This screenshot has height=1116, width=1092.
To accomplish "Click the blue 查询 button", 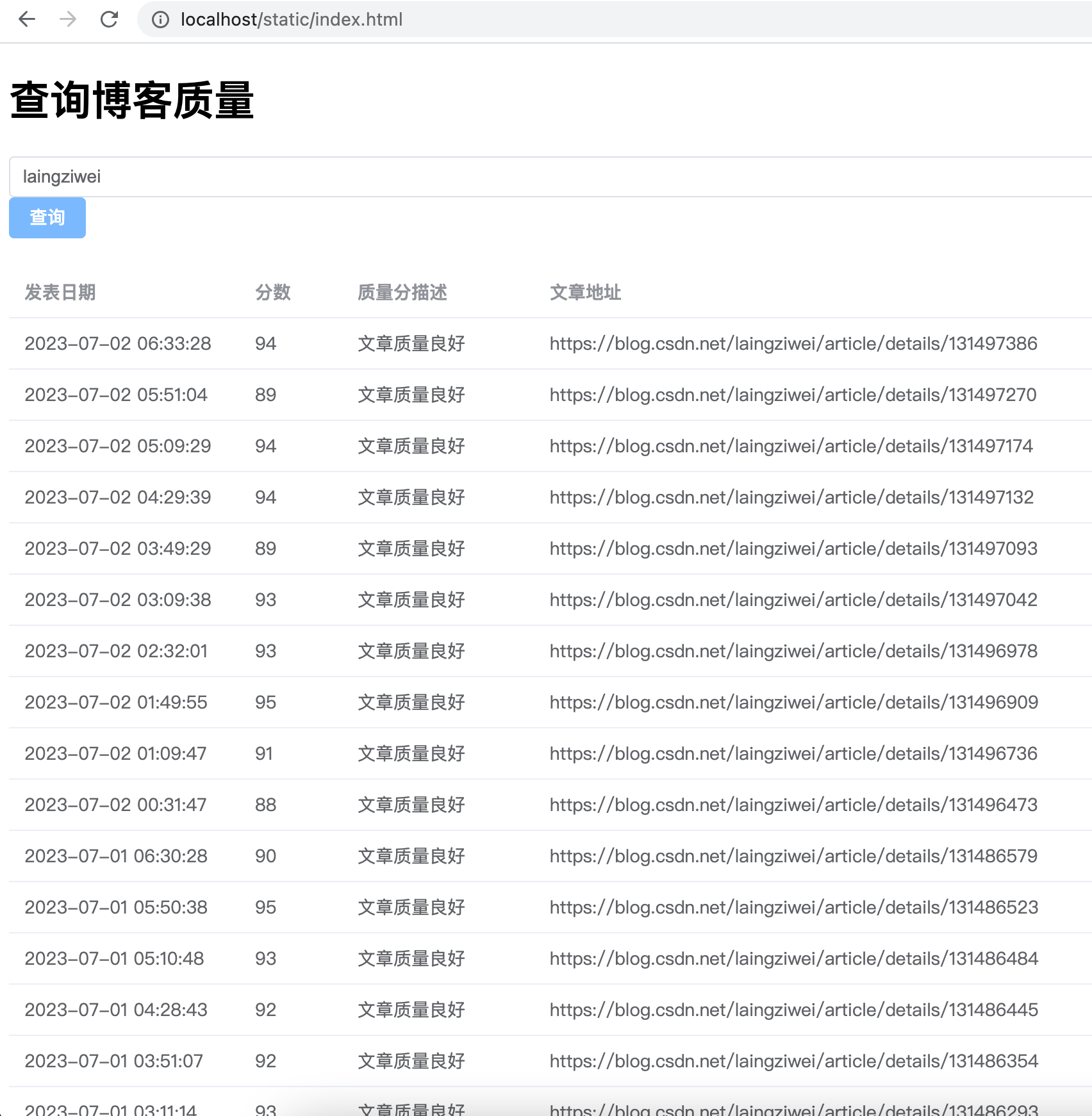I will coord(47,218).
